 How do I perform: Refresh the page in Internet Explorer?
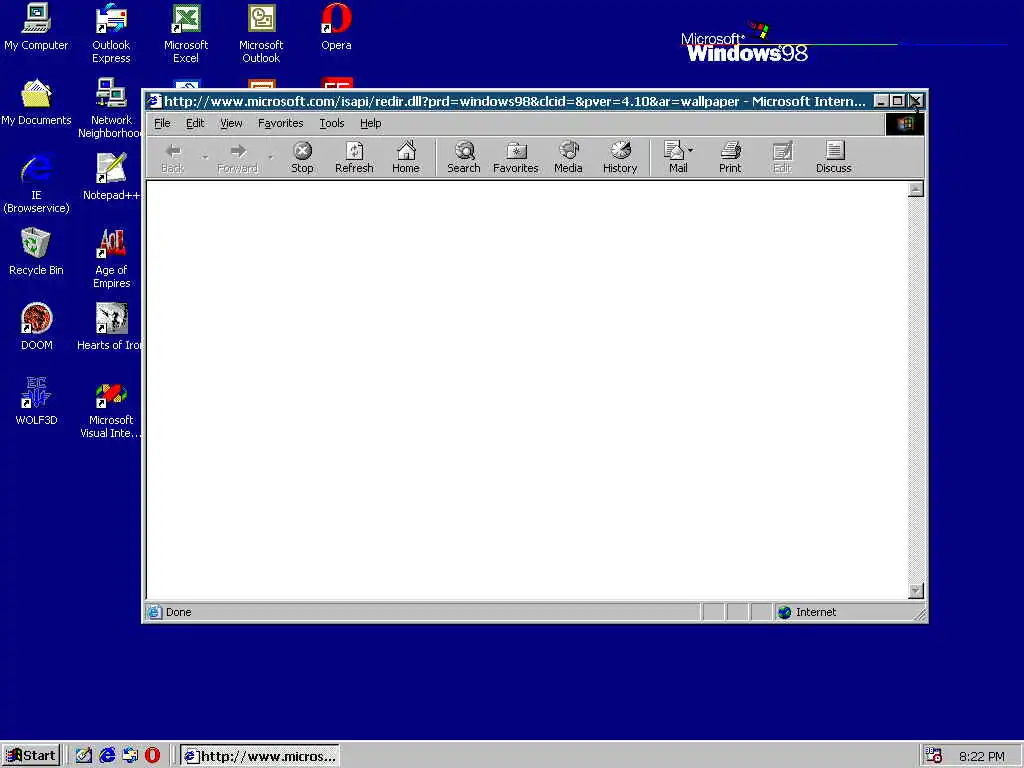[x=354, y=157]
